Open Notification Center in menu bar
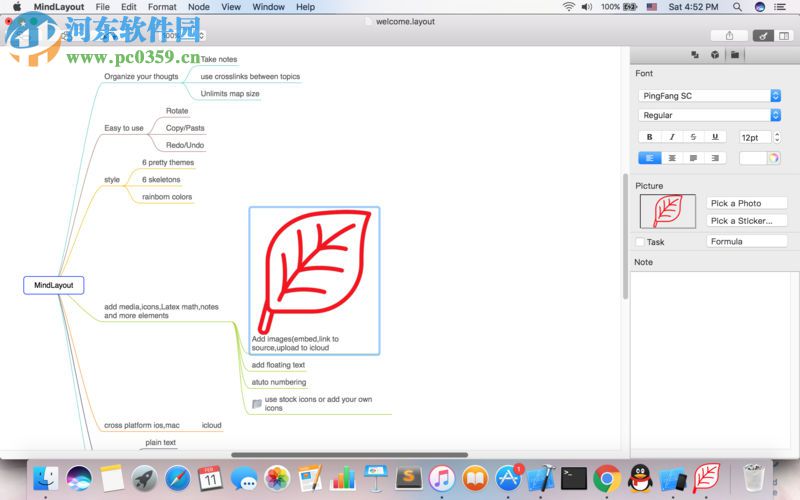The height and width of the screenshot is (500, 800). click(780, 7)
